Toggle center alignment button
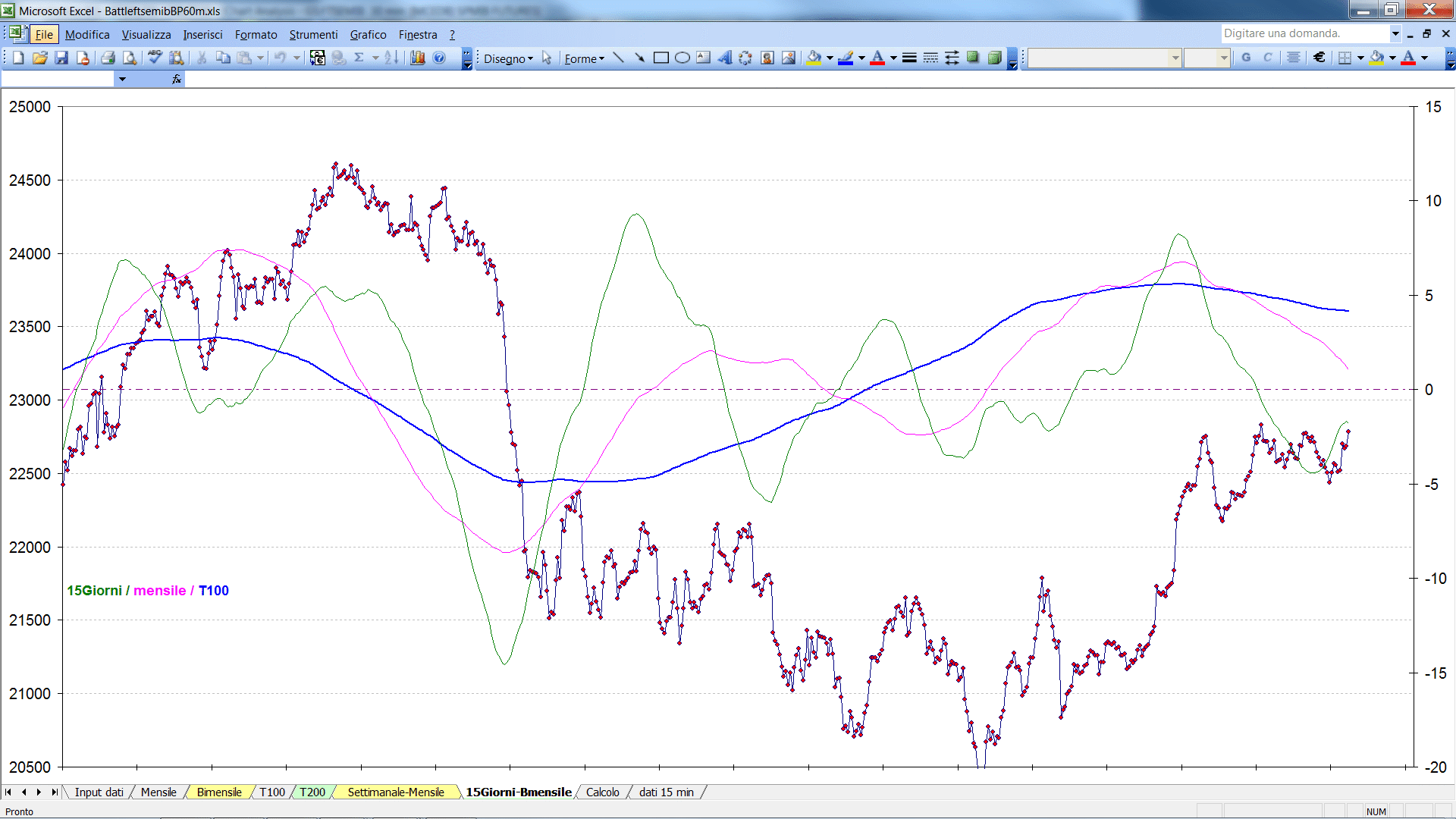 (1294, 58)
